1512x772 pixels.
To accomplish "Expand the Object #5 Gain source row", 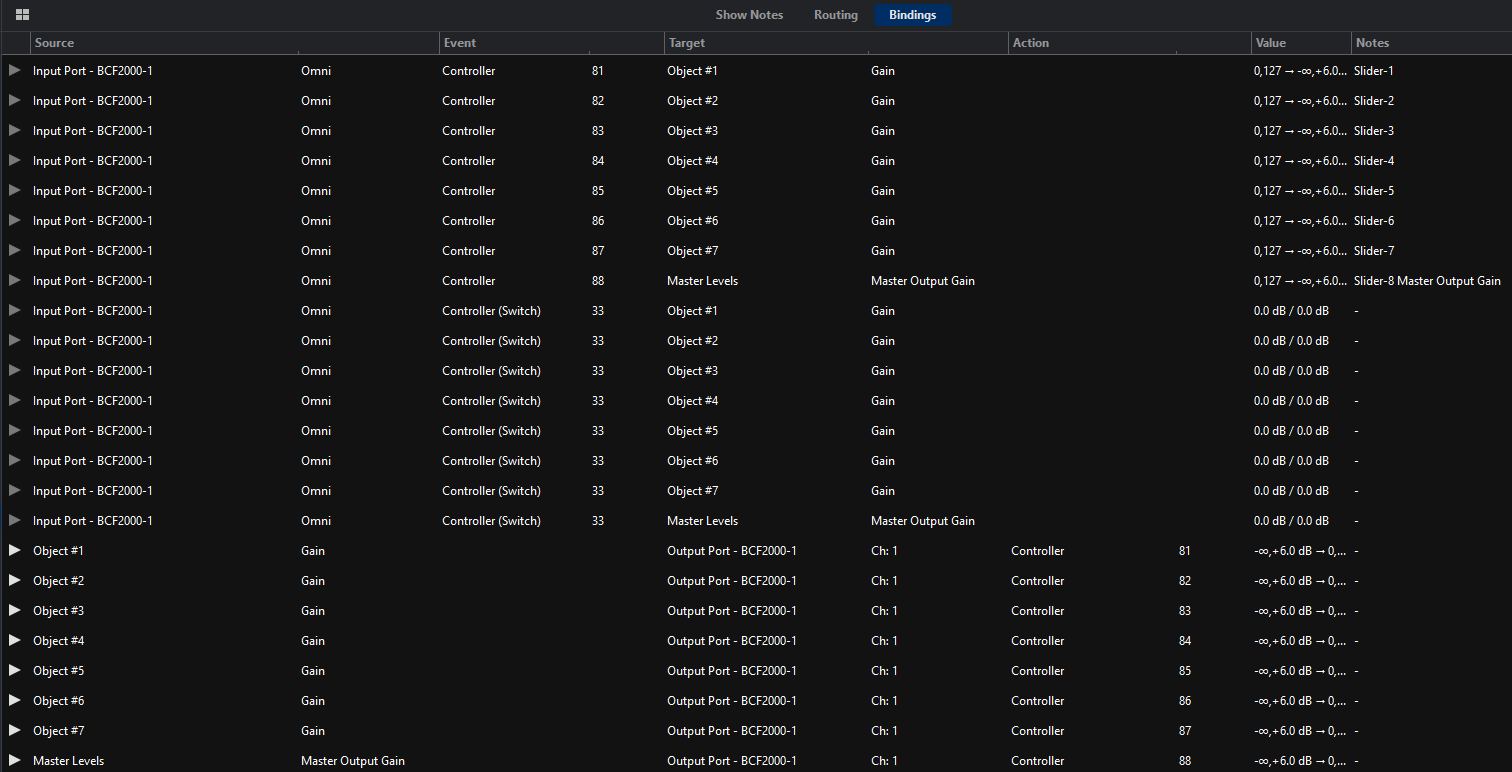I will click(x=14, y=671).
